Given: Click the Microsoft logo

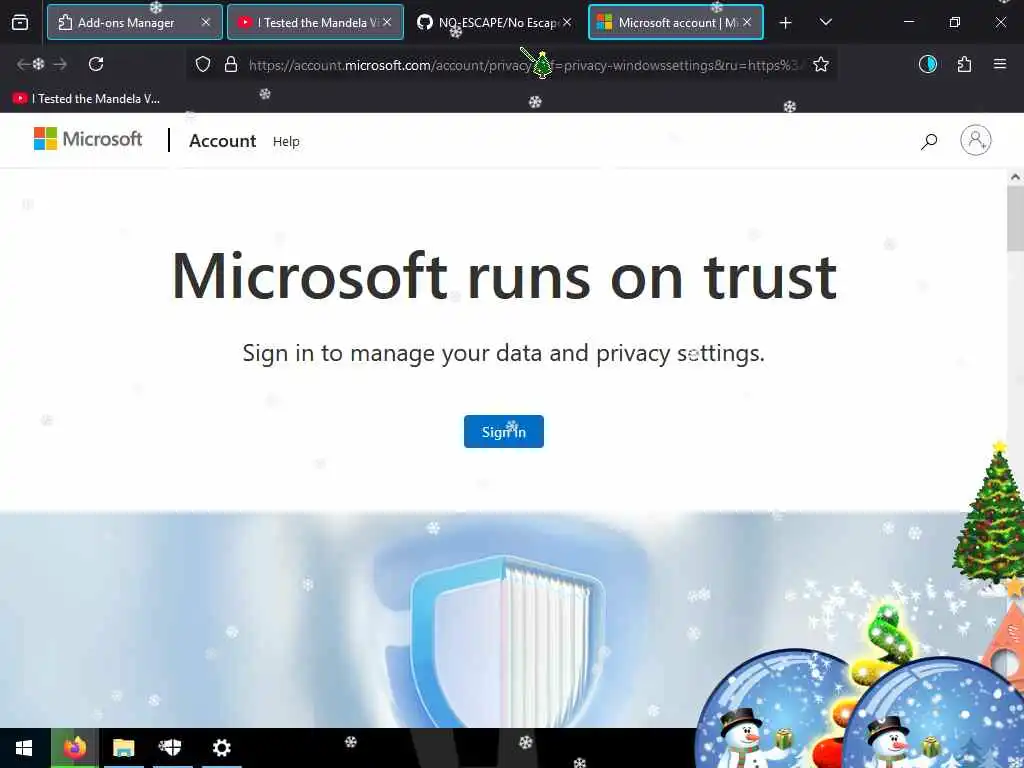Looking at the screenshot, I should coord(88,139).
